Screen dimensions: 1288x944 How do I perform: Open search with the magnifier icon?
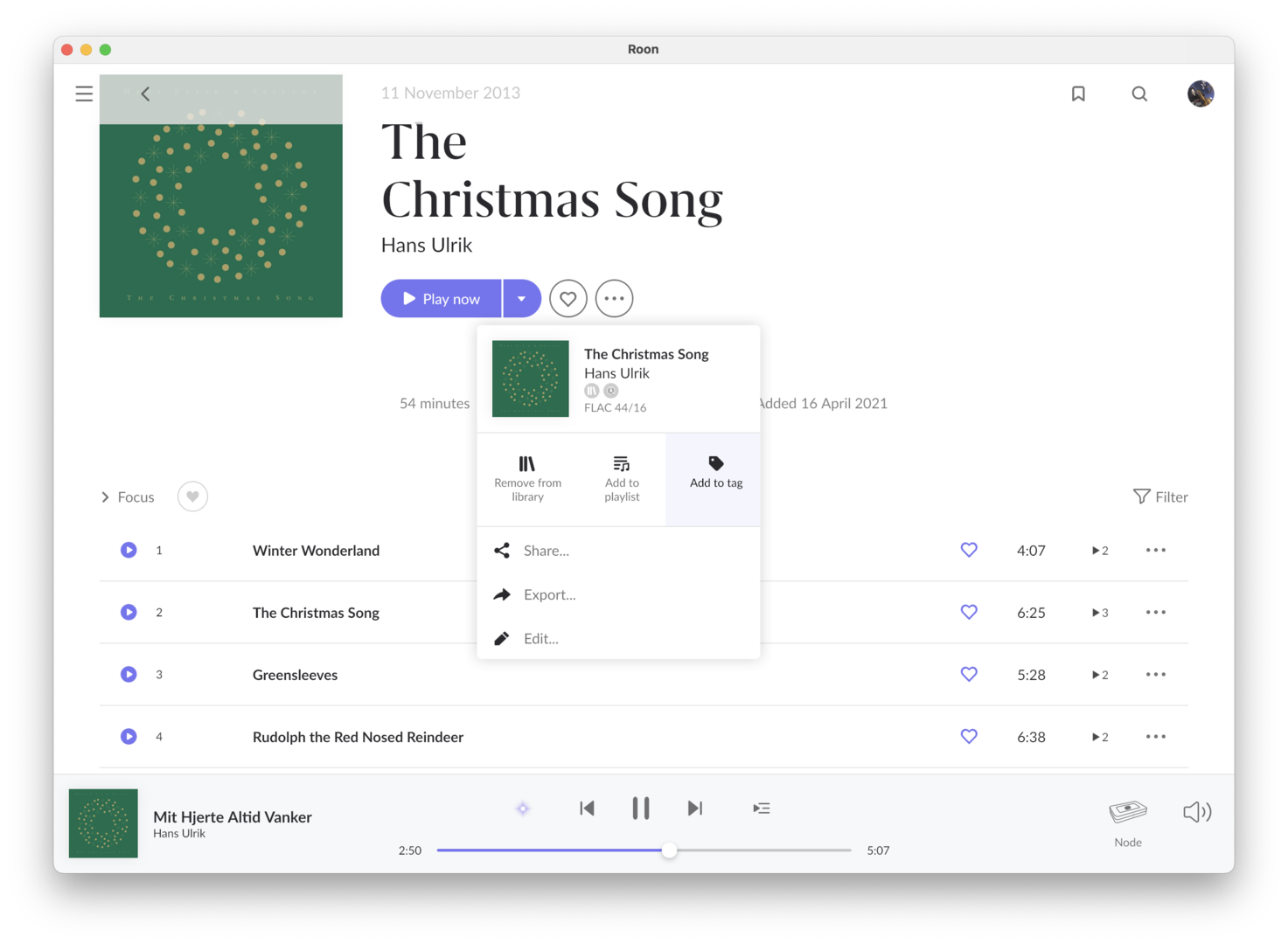coord(1139,94)
